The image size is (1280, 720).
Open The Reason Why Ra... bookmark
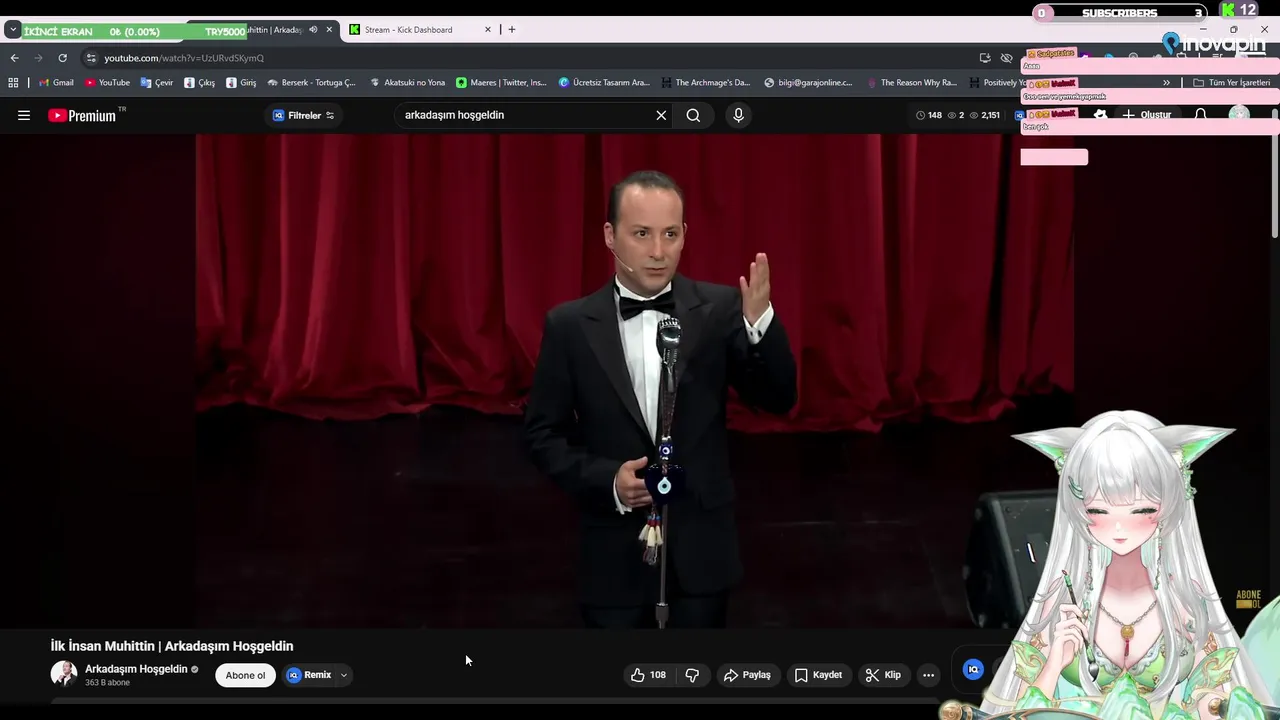point(911,83)
